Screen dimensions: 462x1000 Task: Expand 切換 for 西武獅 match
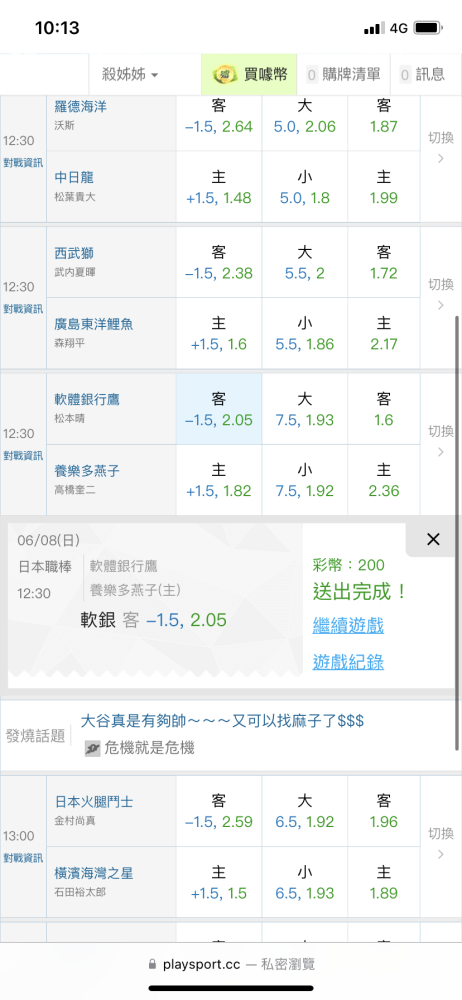441,294
